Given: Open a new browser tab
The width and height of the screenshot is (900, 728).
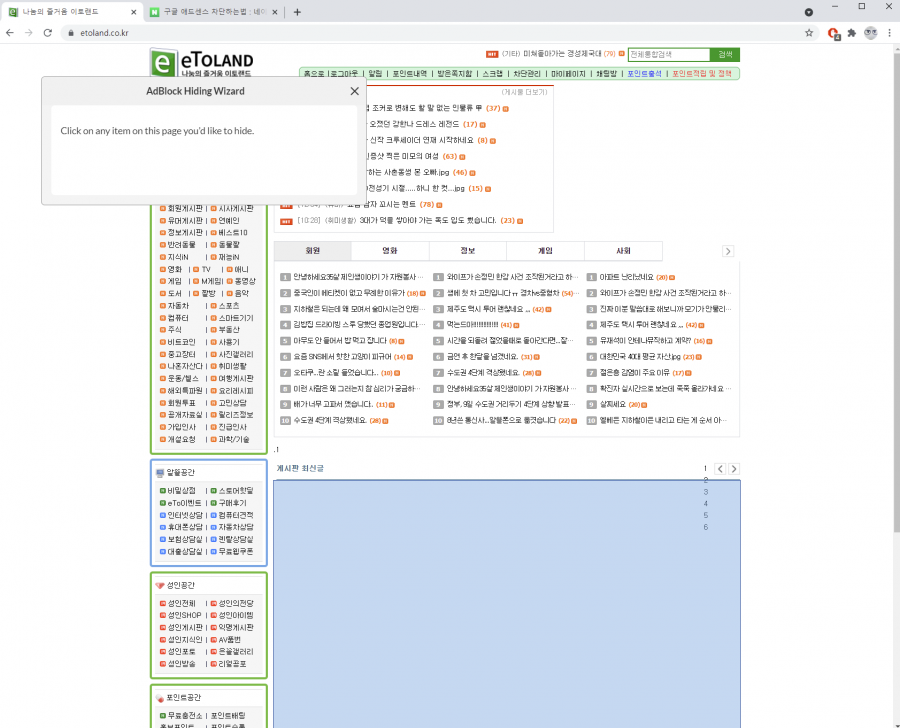Looking at the screenshot, I should tap(297, 12).
